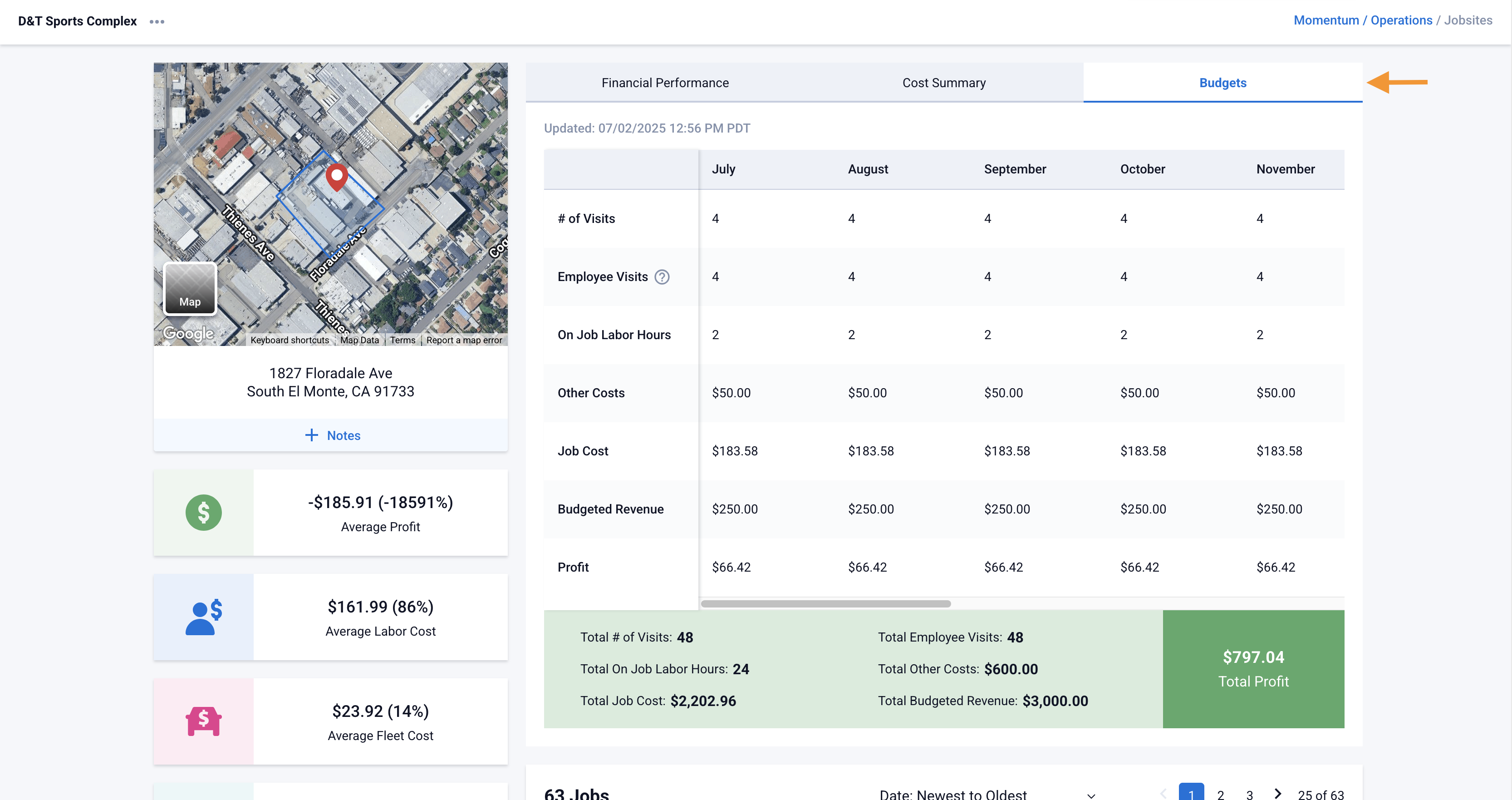Click the blue person-dollar Average Labor Cost icon
The width and height of the screenshot is (1512, 800).
point(203,617)
